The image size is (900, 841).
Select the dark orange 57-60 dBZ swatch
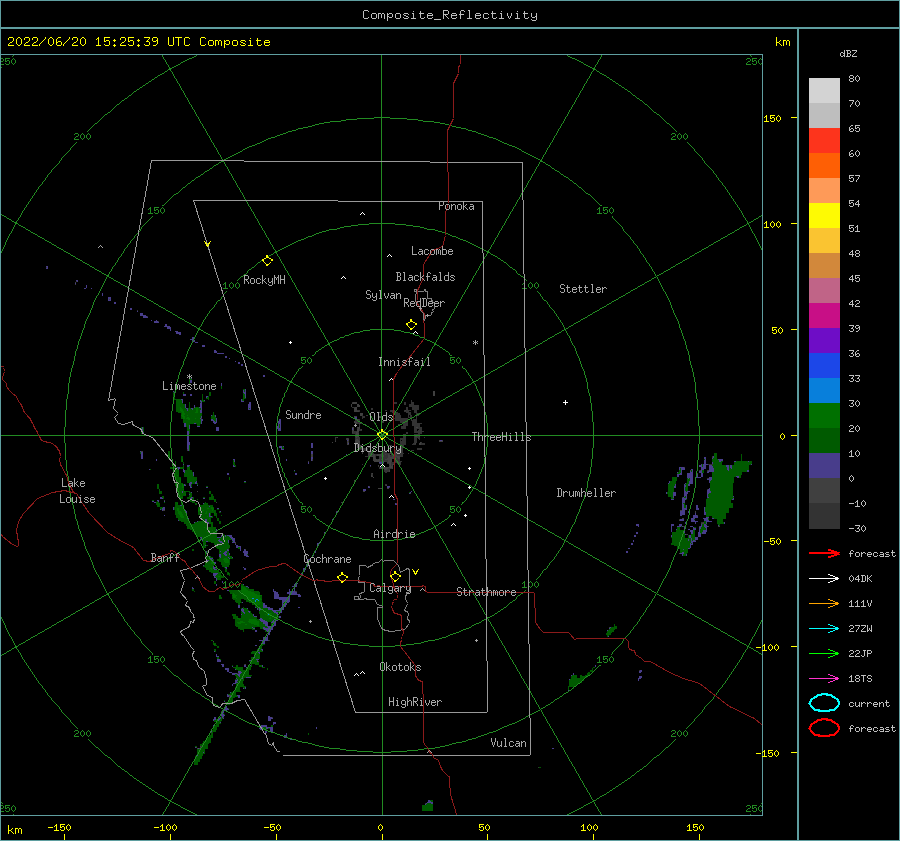click(824, 166)
